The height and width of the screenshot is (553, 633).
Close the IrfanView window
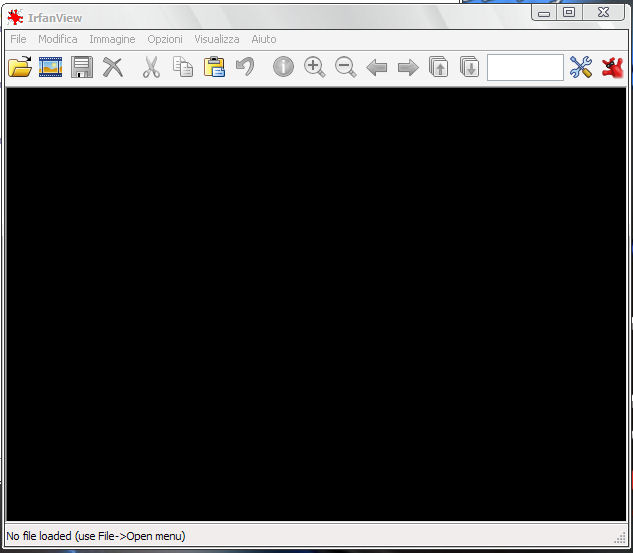[603, 13]
